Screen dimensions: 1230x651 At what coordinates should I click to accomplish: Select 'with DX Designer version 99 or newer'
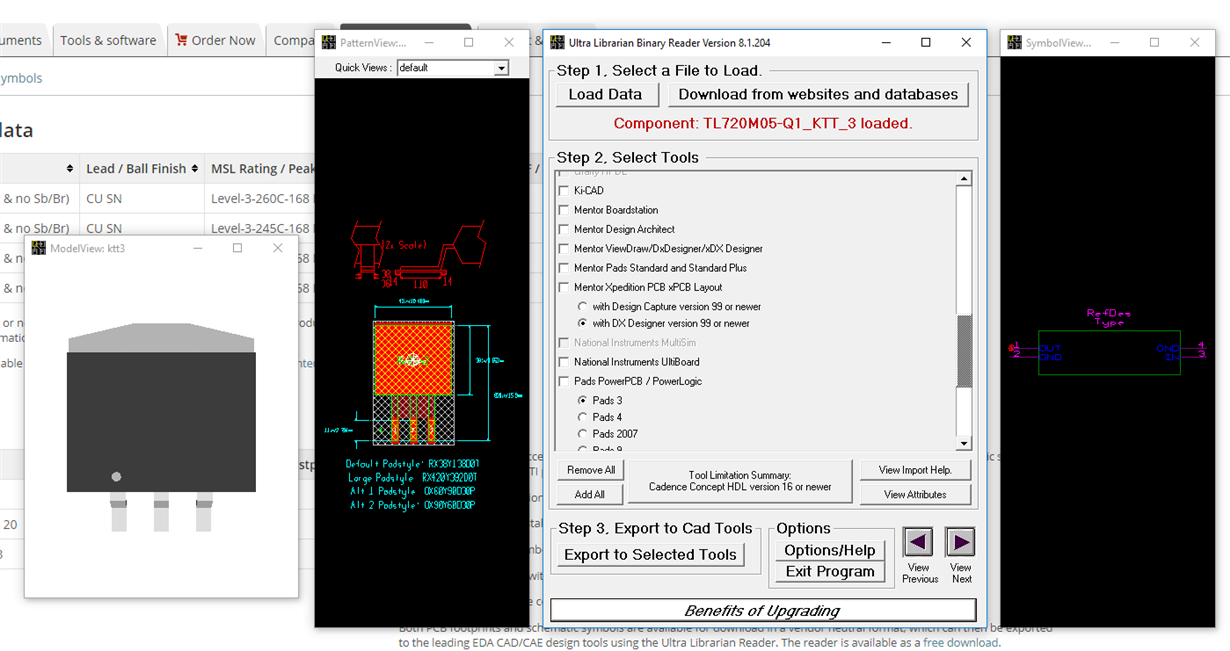584,324
